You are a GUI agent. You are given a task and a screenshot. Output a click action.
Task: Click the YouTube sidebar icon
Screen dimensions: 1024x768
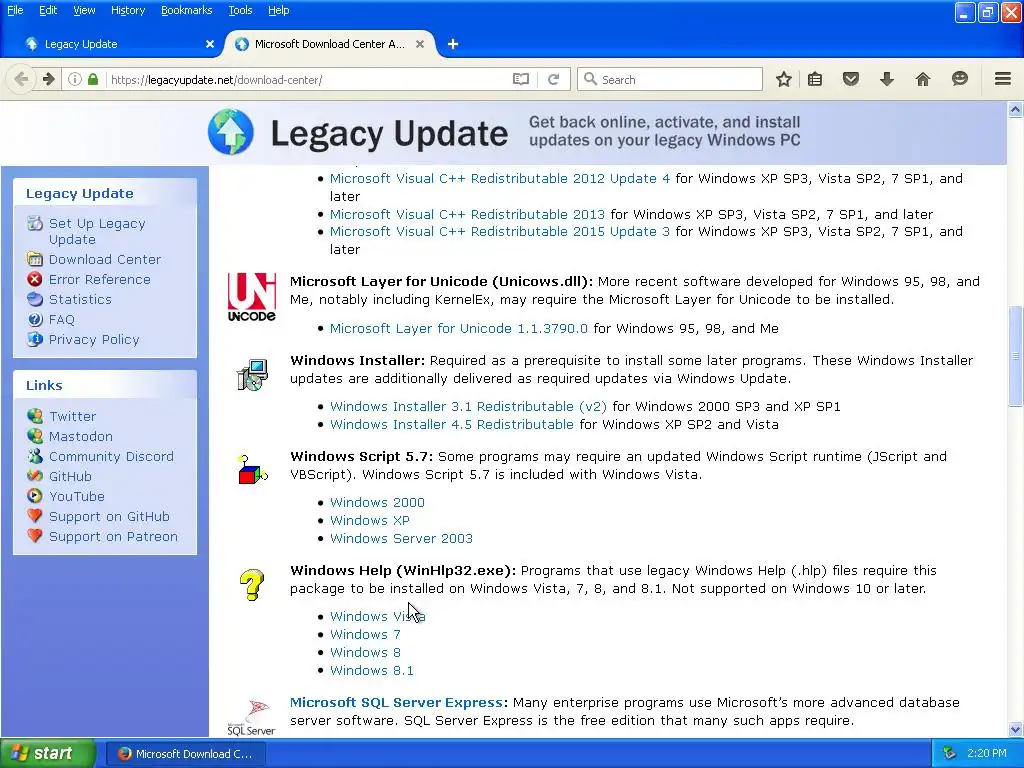click(35, 496)
